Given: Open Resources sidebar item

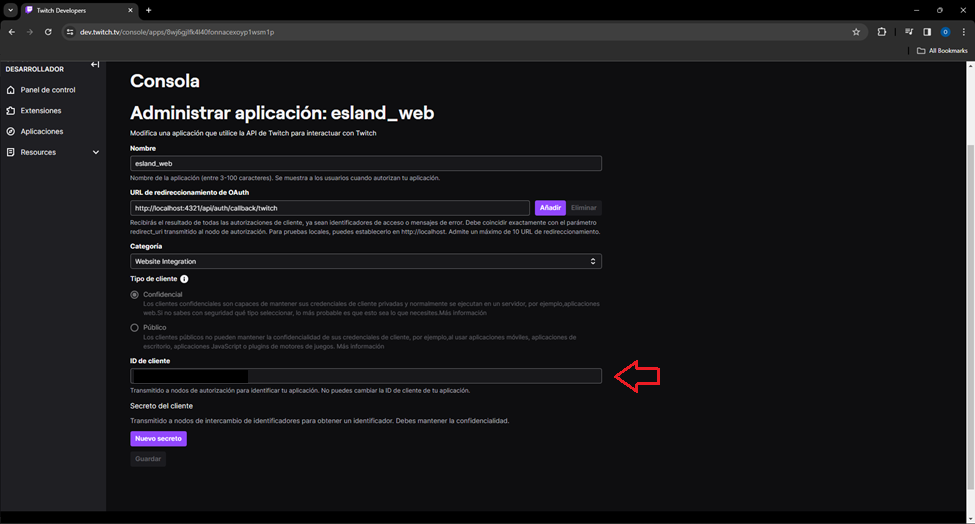Looking at the screenshot, I should tap(38, 152).
